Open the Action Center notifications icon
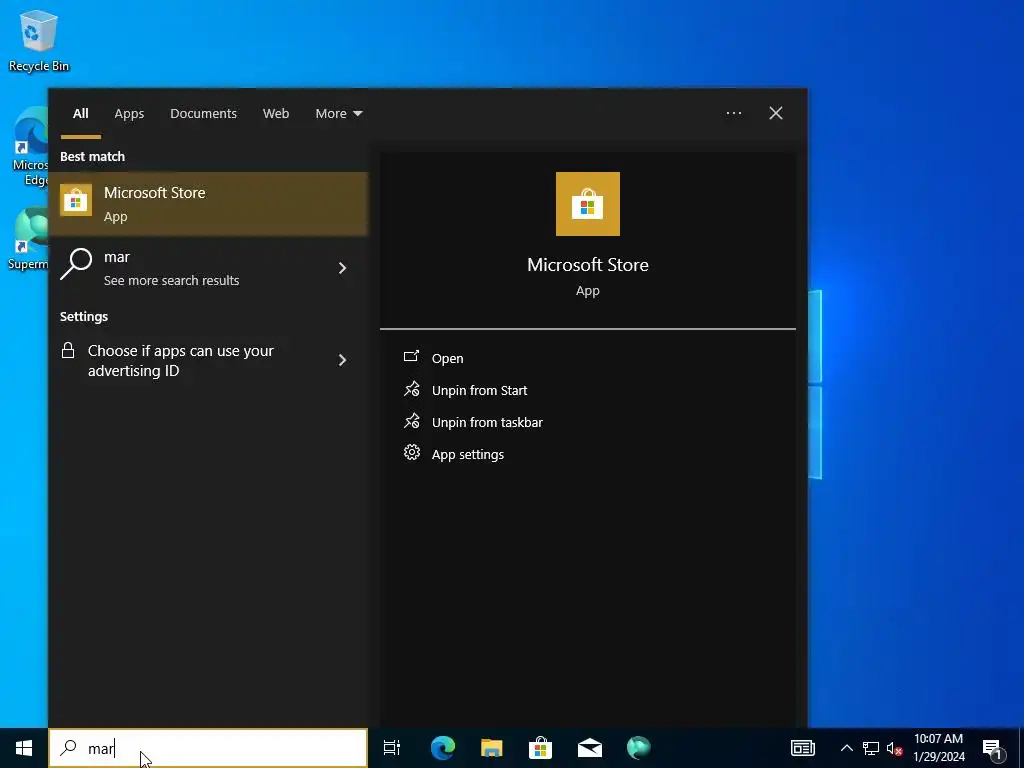The width and height of the screenshot is (1024, 768). (992, 748)
